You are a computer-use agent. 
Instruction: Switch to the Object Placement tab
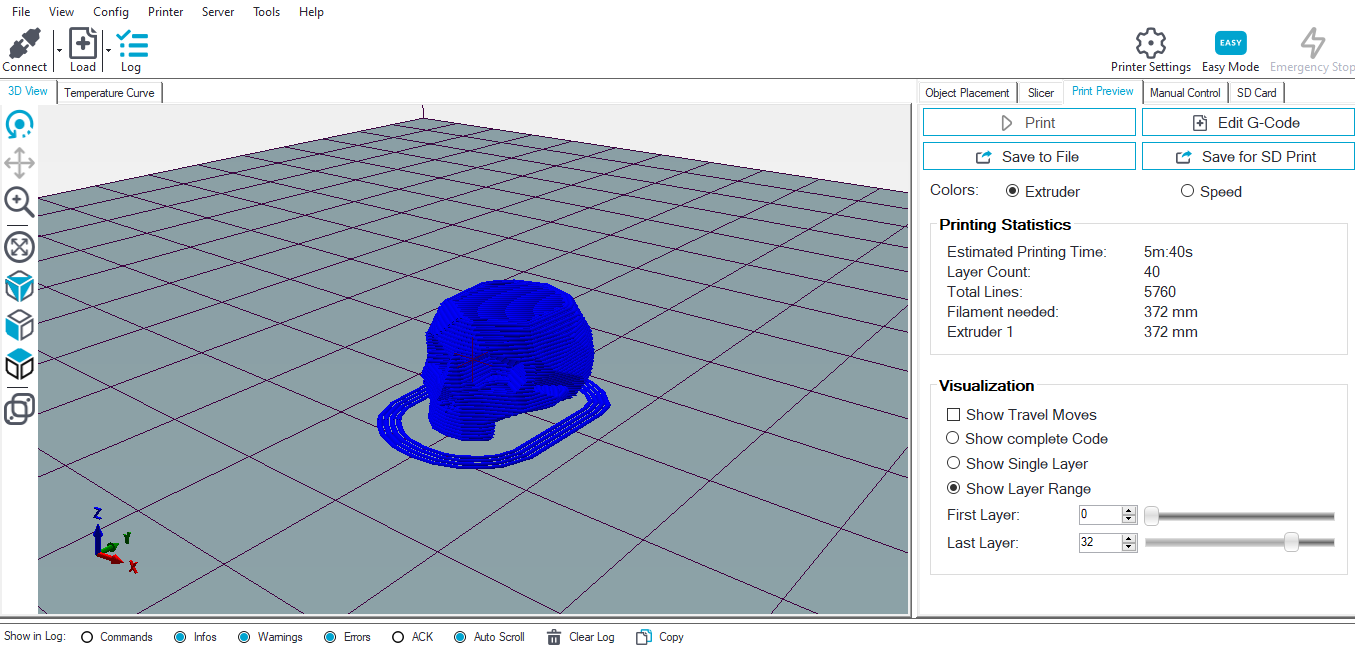coord(967,93)
